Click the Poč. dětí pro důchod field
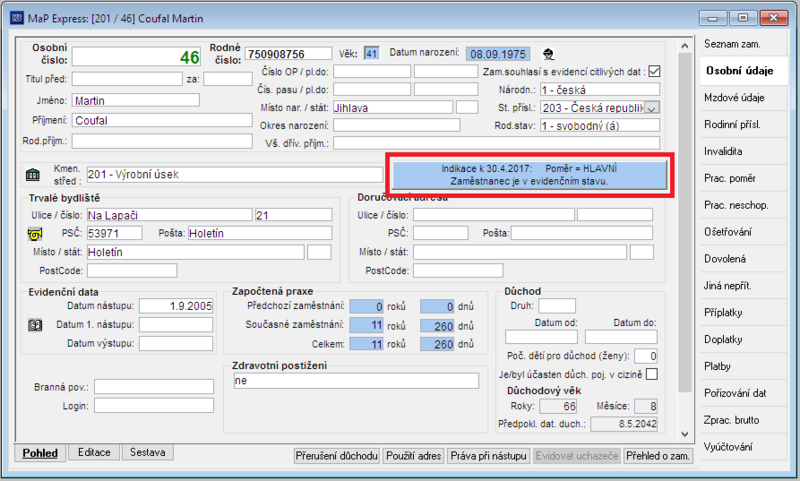Viewport: 800px width, 481px height. click(x=646, y=356)
